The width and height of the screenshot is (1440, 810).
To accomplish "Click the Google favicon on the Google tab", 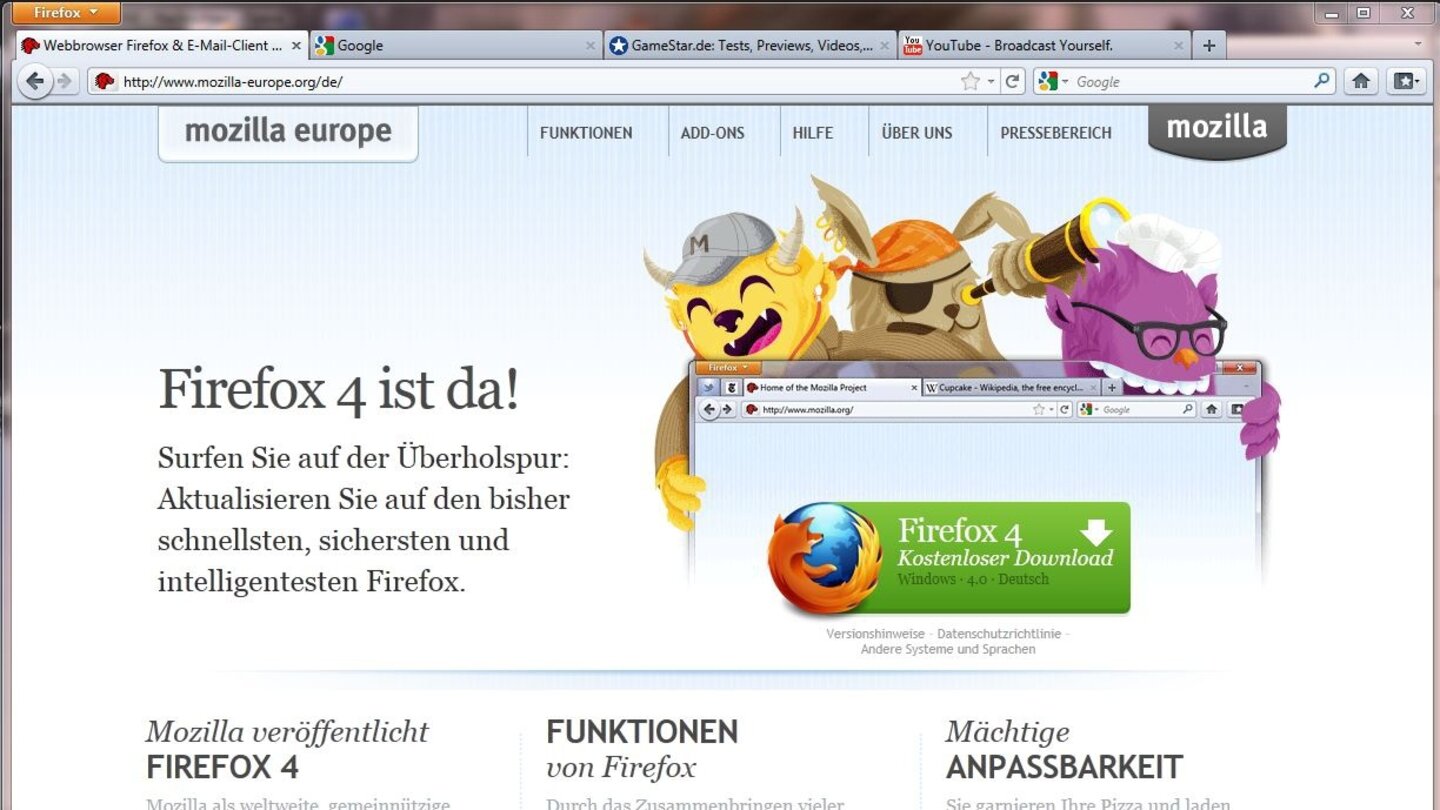I will pyautogui.click(x=324, y=46).
